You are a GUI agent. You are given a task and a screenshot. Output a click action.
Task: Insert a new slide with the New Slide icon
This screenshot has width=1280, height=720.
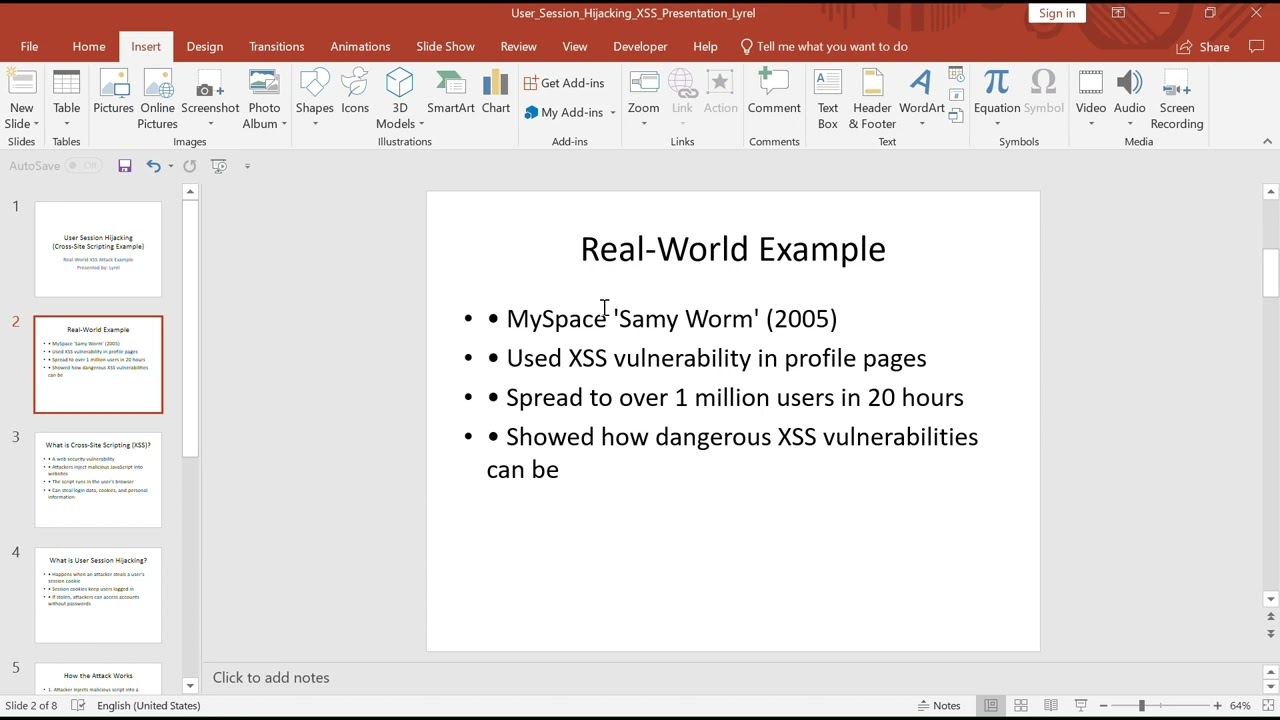coord(21,83)
